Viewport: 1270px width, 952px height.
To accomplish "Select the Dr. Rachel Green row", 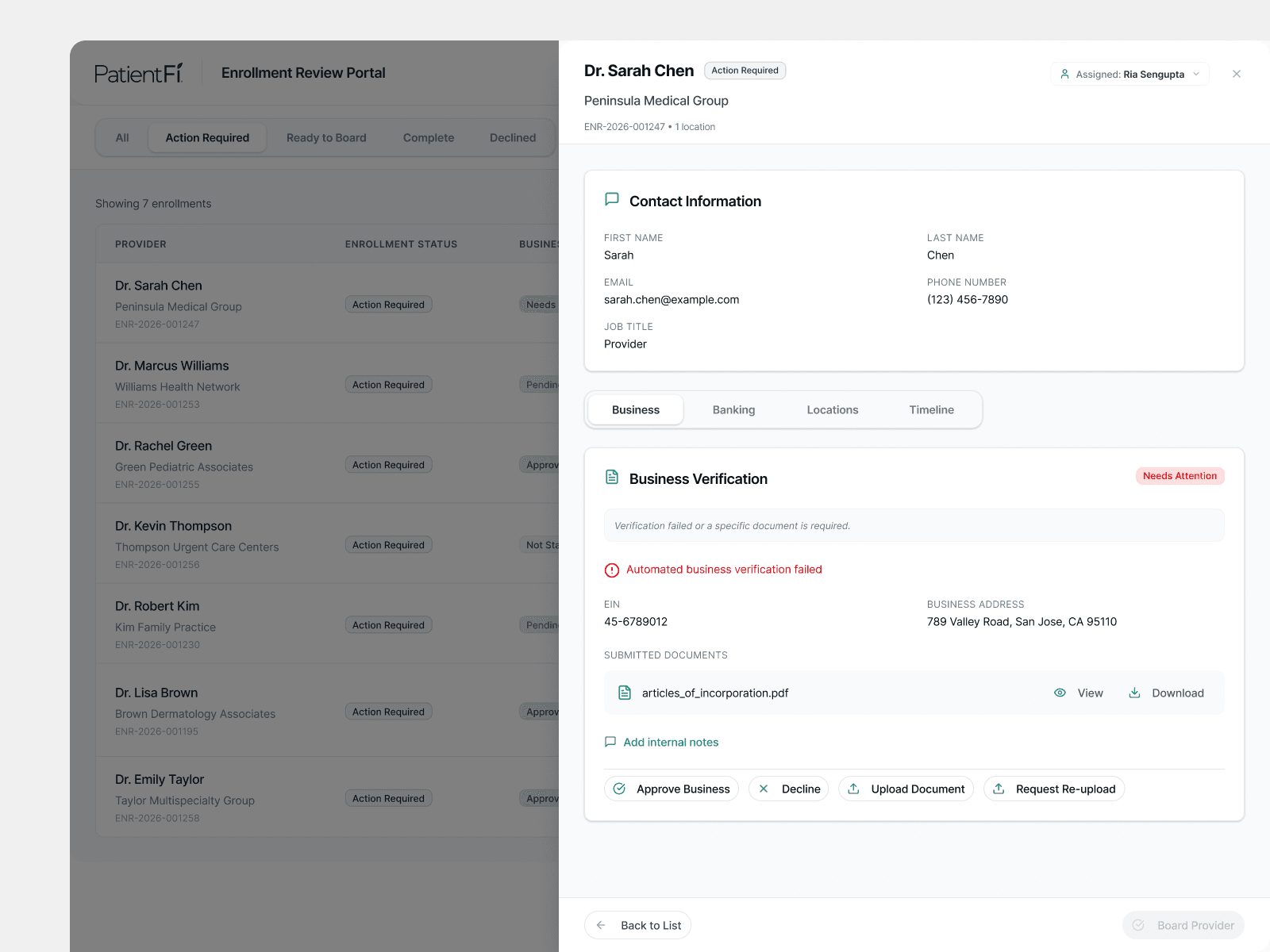I will pyautogui.click(x=327, y=464).
